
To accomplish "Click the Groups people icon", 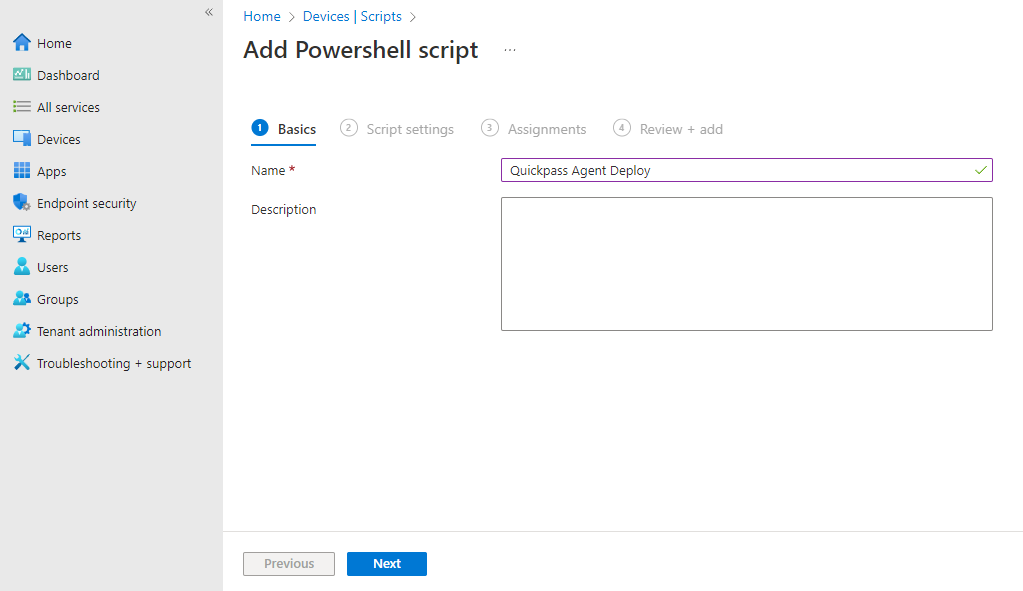I will pyautogui.click(x=22, y=298).
